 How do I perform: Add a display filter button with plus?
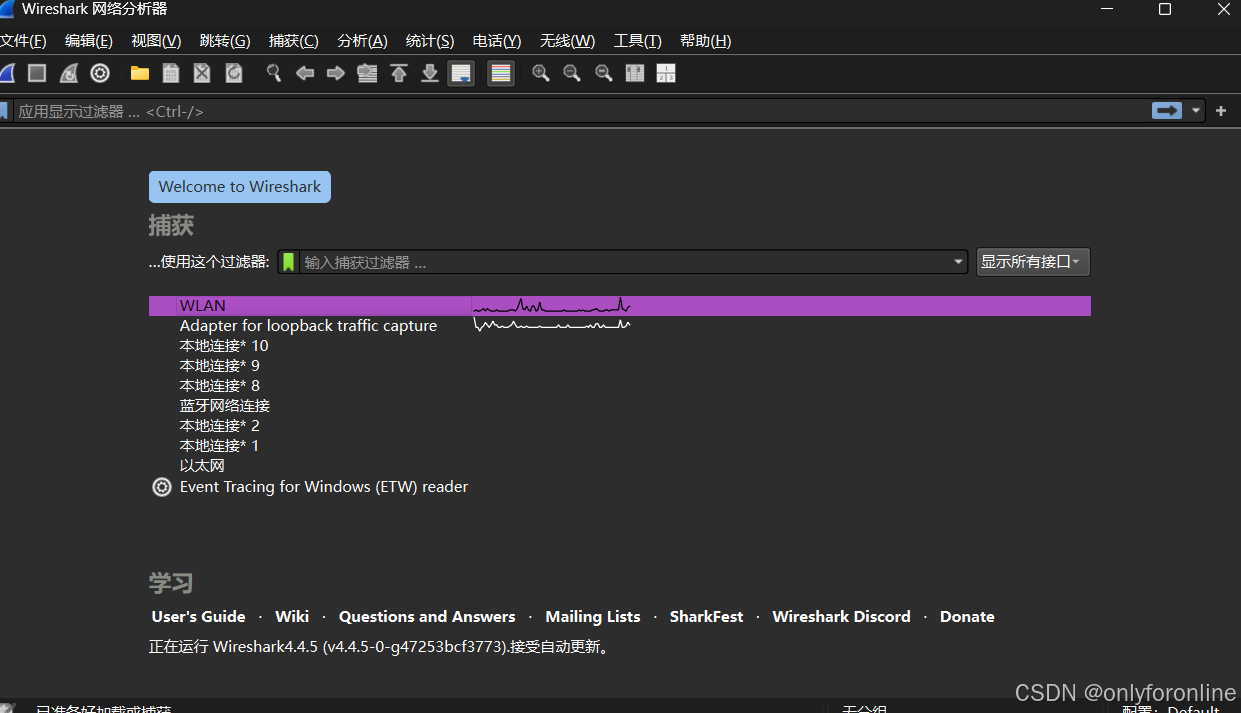pyautogui.click(x=1221, y=111)
